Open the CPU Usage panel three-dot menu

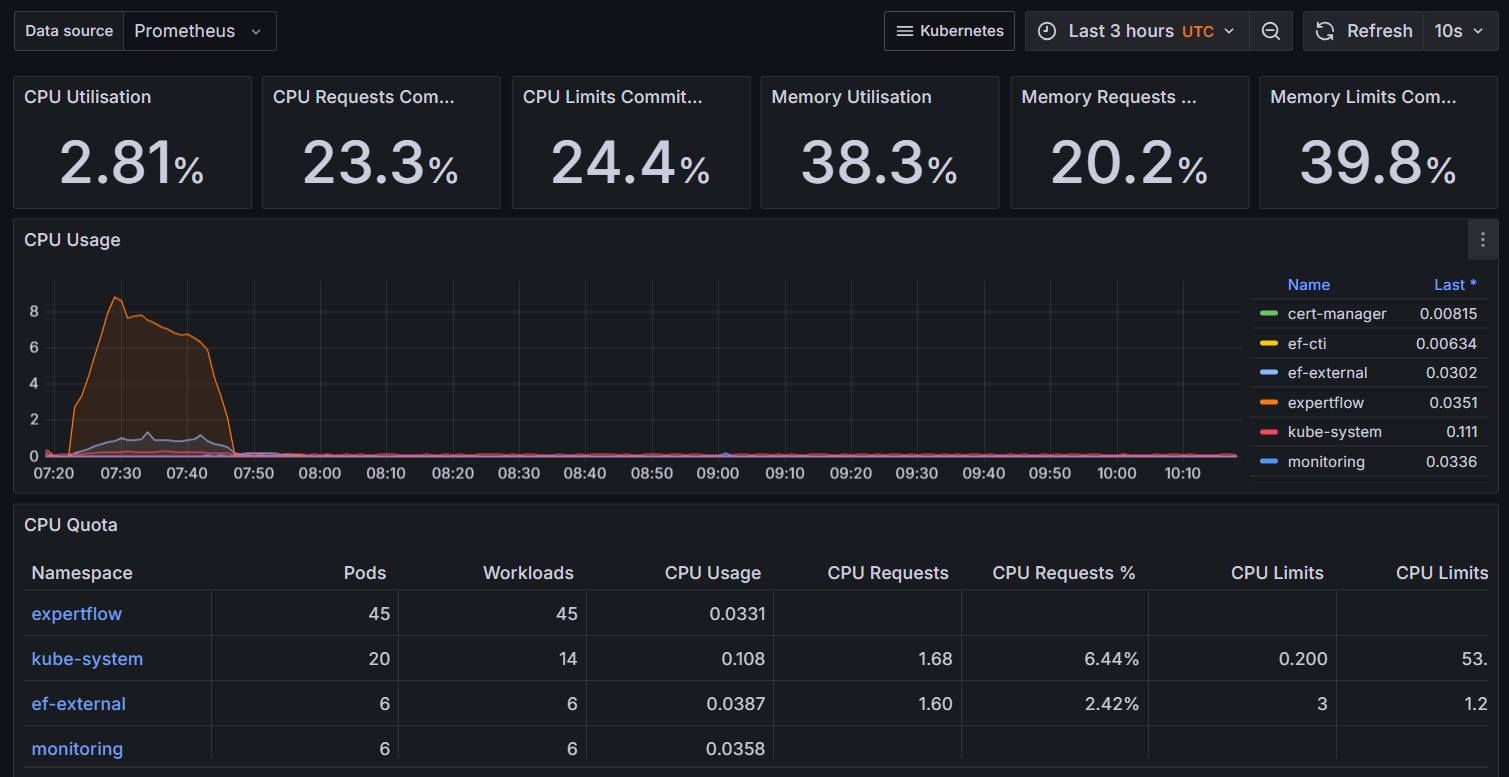(x=1482, y=240)
